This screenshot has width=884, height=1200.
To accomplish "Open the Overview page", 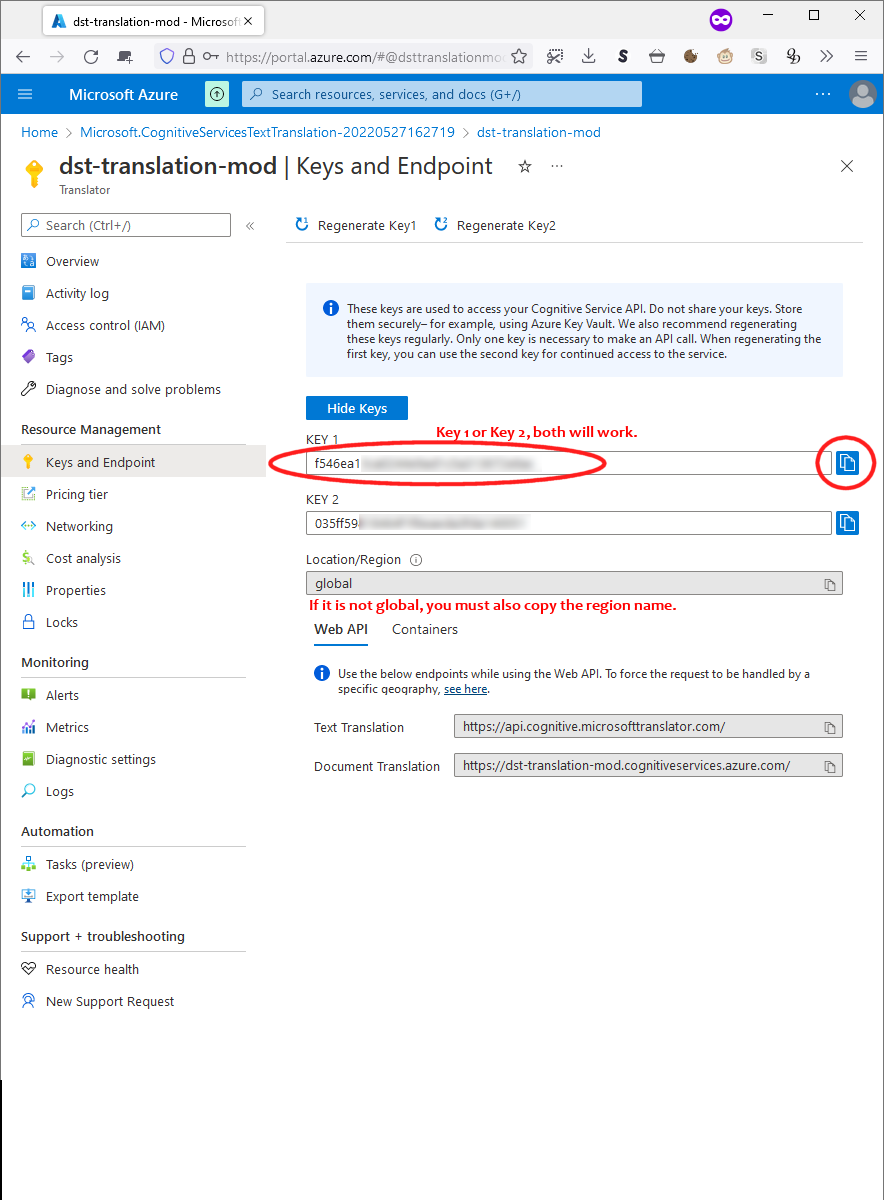I will (x=72, y=261).
